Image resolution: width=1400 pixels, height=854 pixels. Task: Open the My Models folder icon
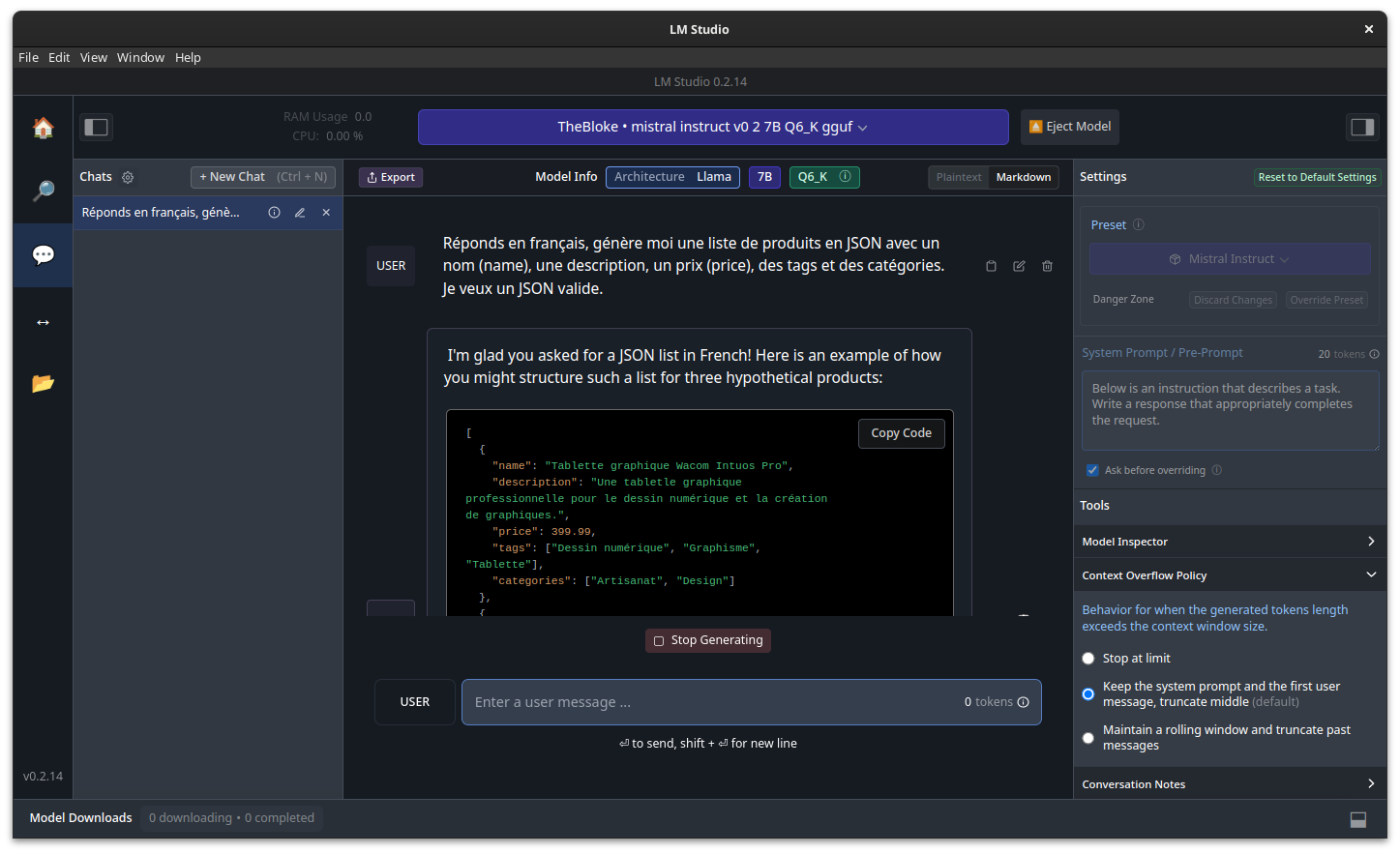pyautogui.click(x=44, y=383)
